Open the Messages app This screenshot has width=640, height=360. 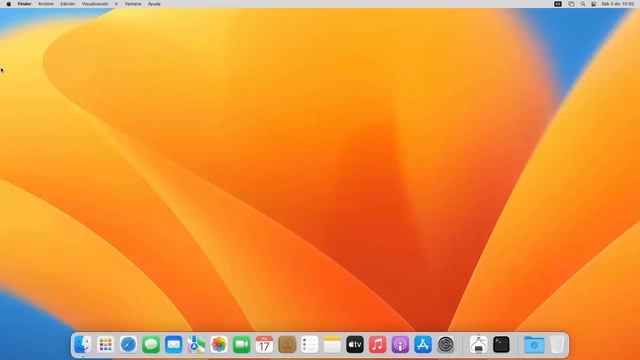click(151, 345)
